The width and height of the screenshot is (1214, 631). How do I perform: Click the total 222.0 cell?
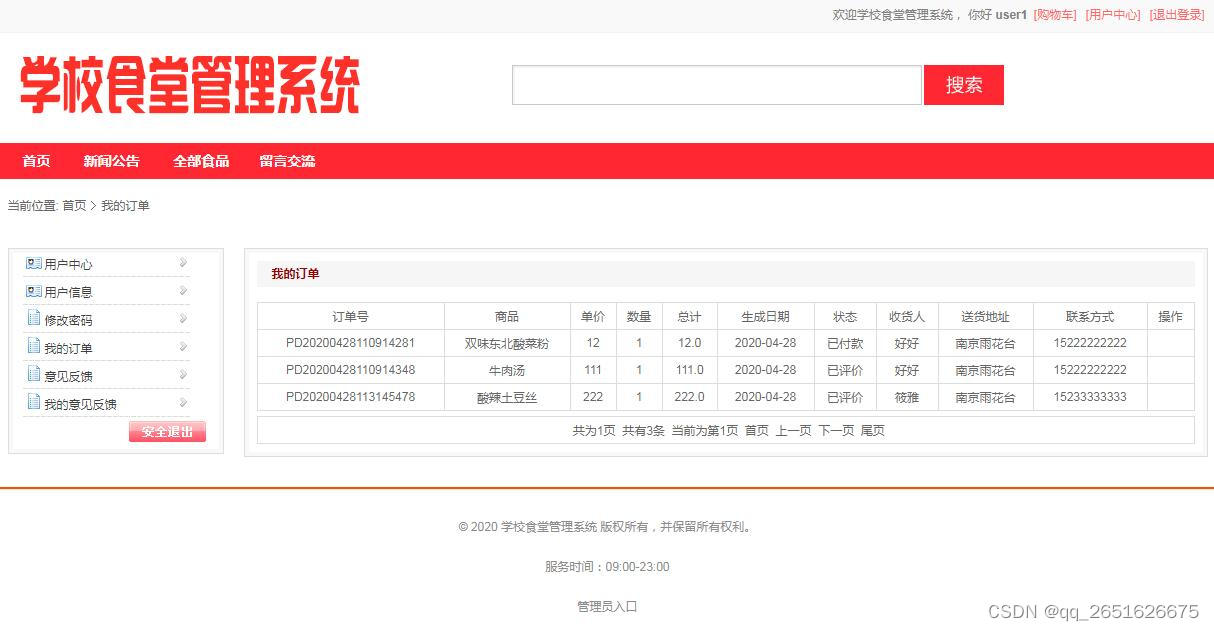tap(690, 397)
